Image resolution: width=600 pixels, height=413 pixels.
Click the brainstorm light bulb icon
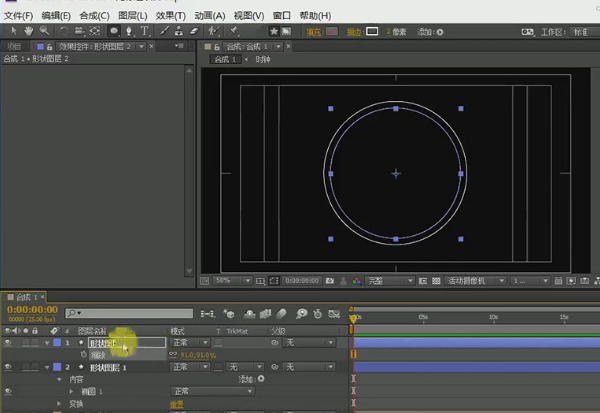(302, 314)
